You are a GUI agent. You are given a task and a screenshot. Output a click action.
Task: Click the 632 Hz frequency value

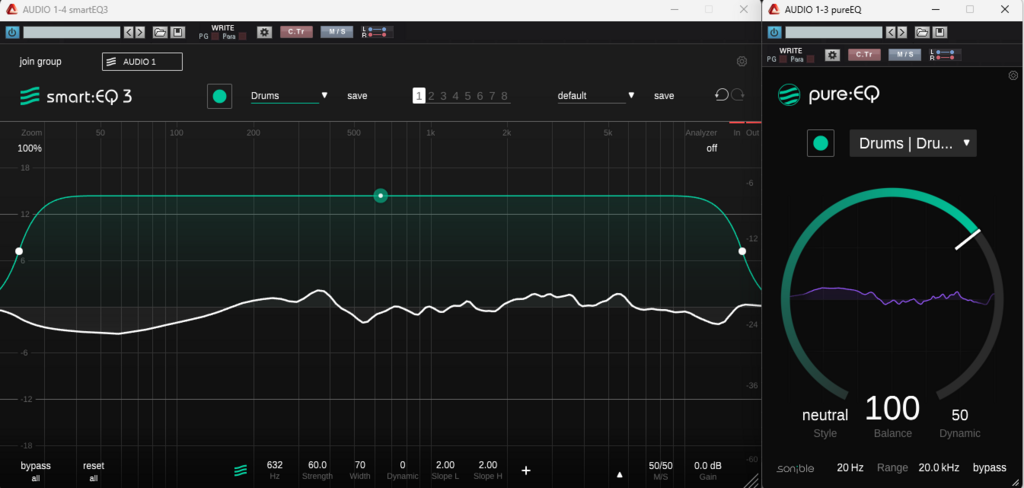[275, 465]
